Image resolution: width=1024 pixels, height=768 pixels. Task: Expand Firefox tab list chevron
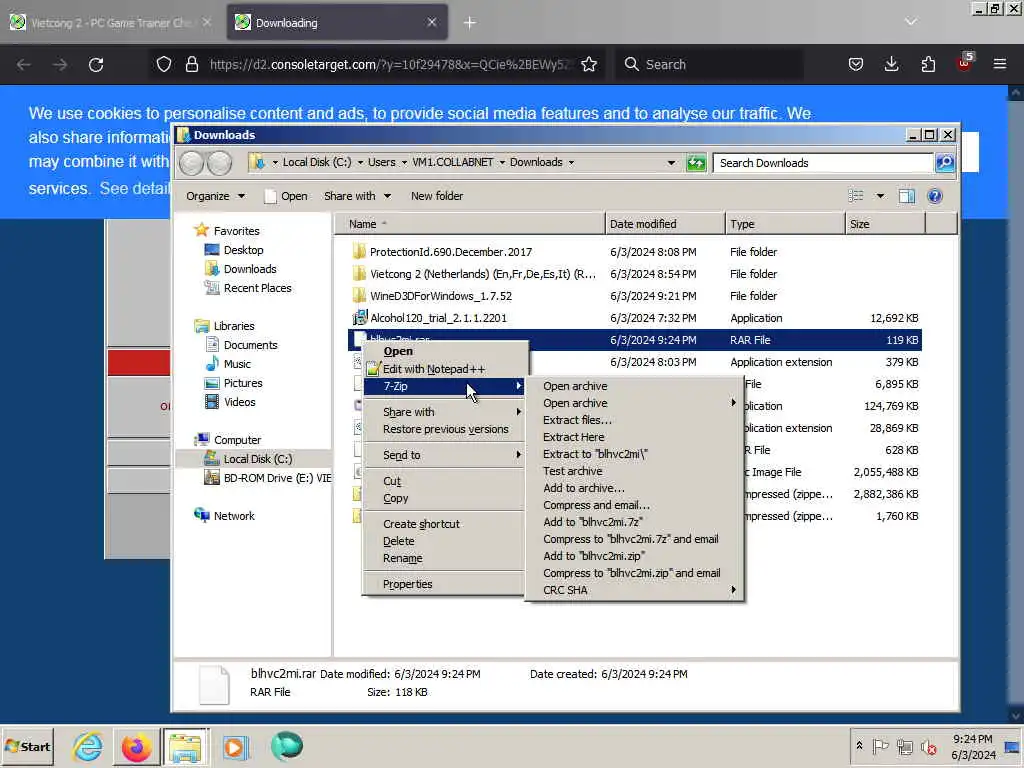[910, 22]
